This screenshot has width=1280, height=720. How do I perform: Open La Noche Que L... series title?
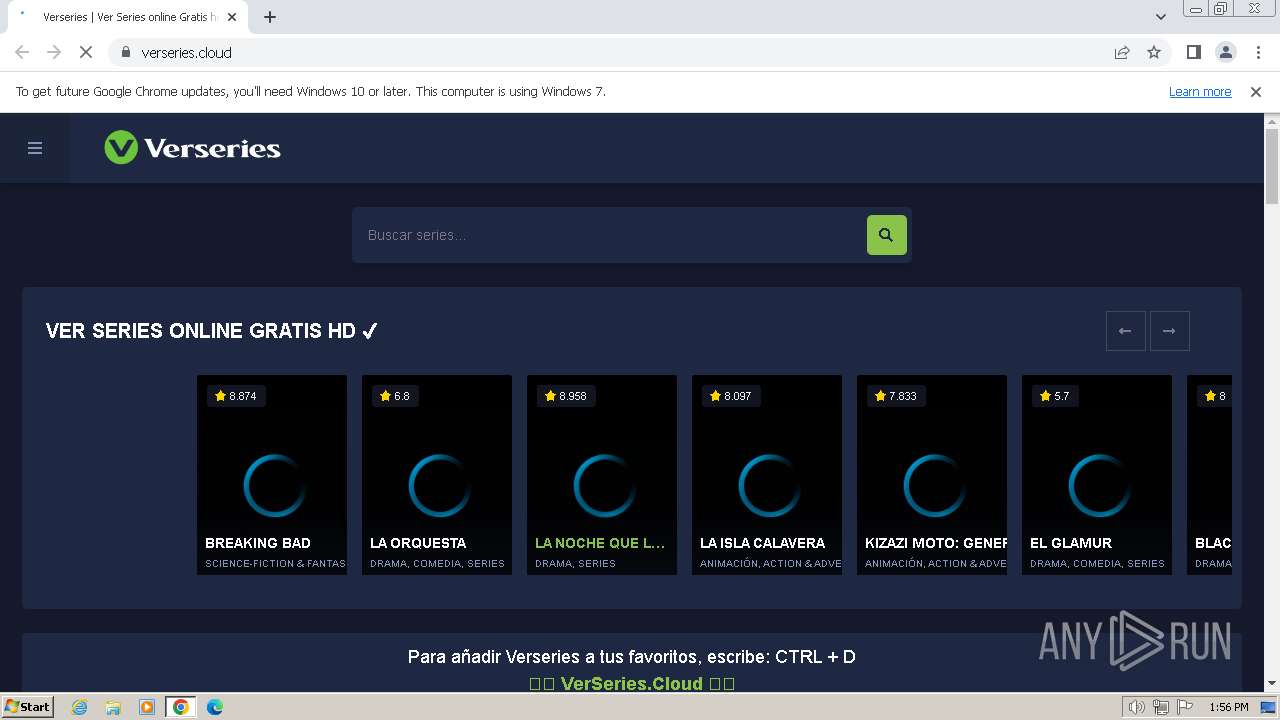pyautogui.click(x=600, y=543)
